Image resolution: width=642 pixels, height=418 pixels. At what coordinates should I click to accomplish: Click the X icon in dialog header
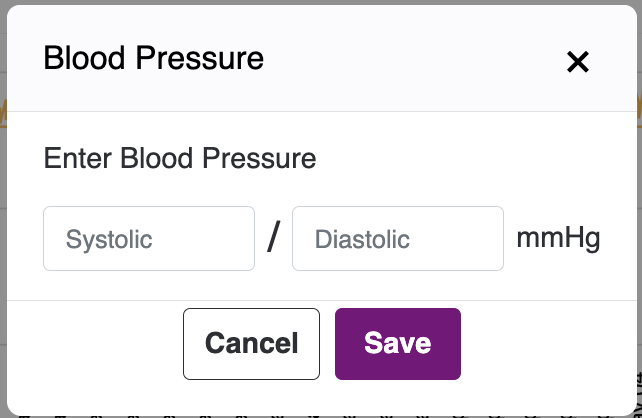coord(577,62)
